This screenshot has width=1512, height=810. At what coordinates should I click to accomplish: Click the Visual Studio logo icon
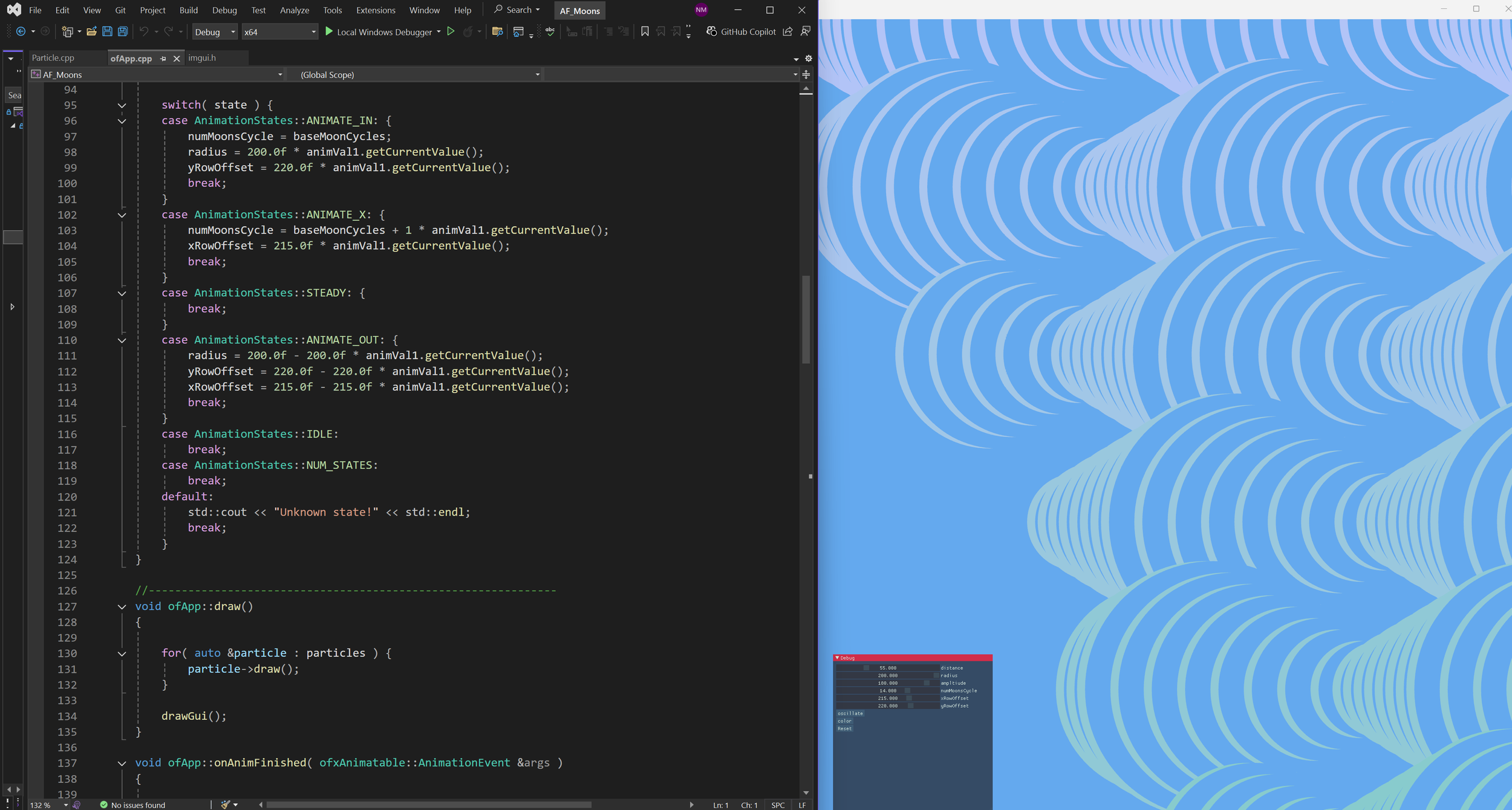click(x=13, y=10)
